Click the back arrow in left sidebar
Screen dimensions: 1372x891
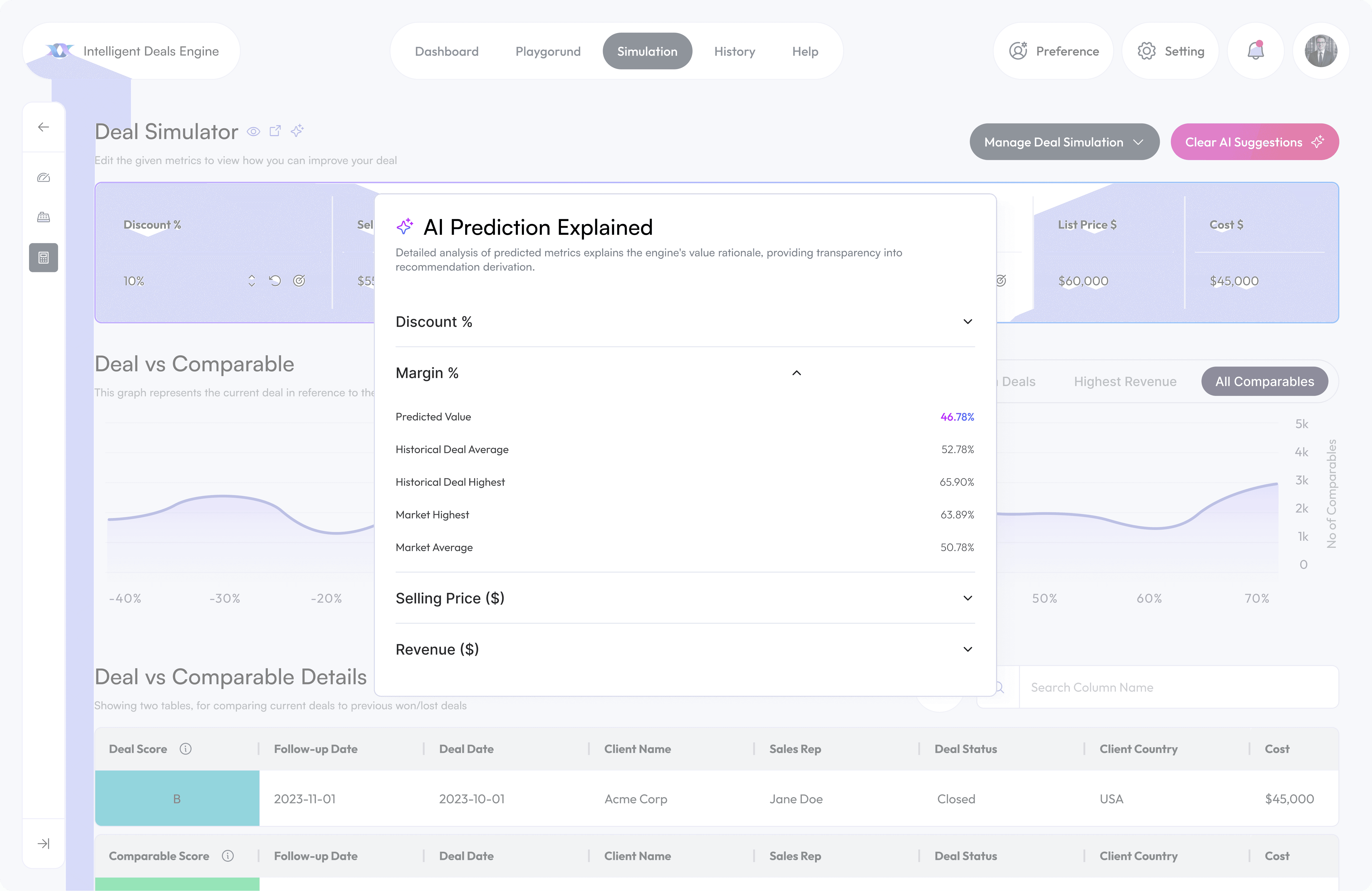pyautogui.click(x=43, y=127)
